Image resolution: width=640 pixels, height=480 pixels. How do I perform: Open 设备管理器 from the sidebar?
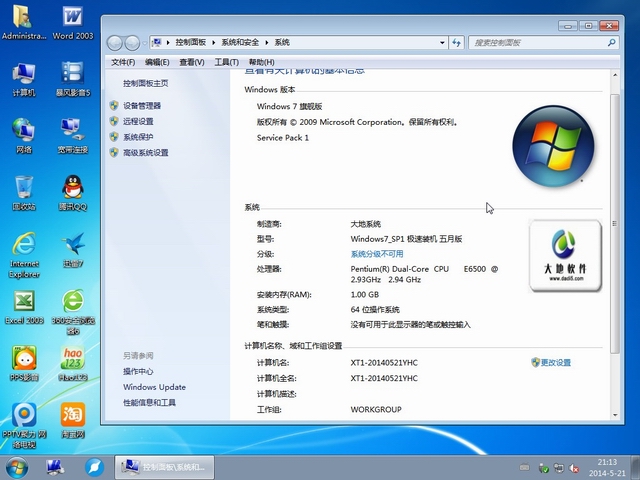tap(142, 106)
